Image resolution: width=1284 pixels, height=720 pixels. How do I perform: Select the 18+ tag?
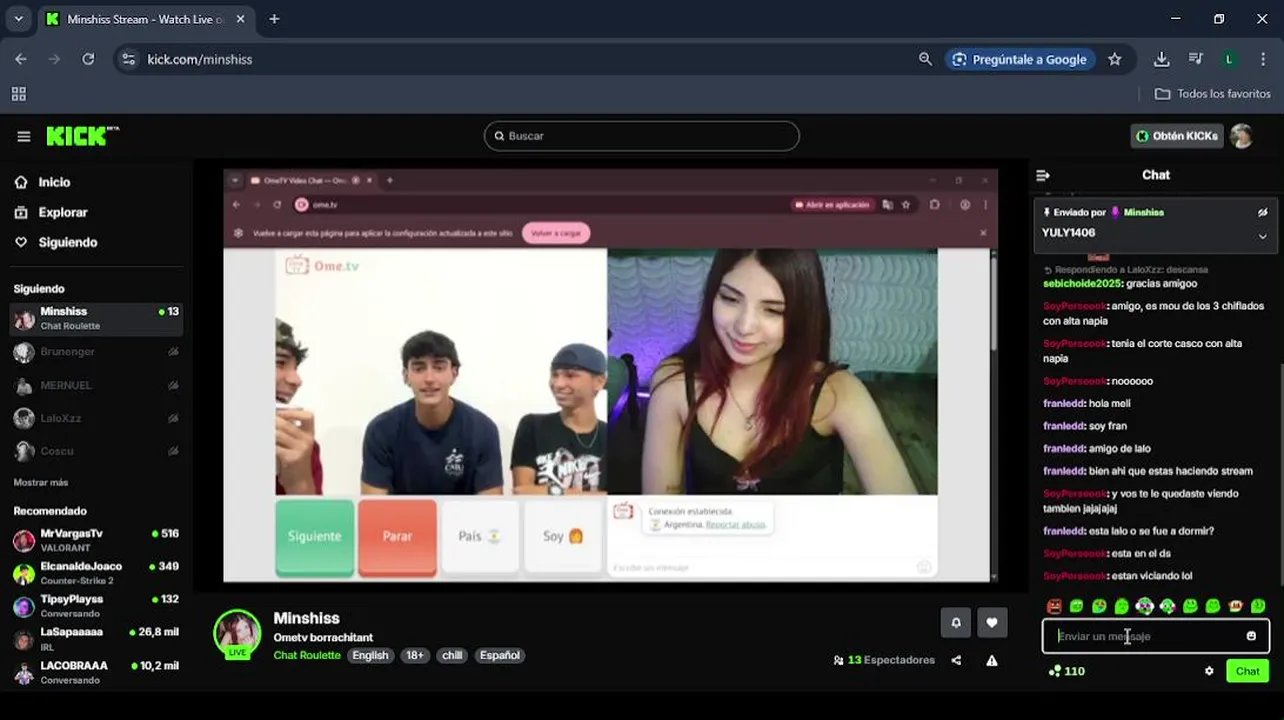(x=415, y=655)
